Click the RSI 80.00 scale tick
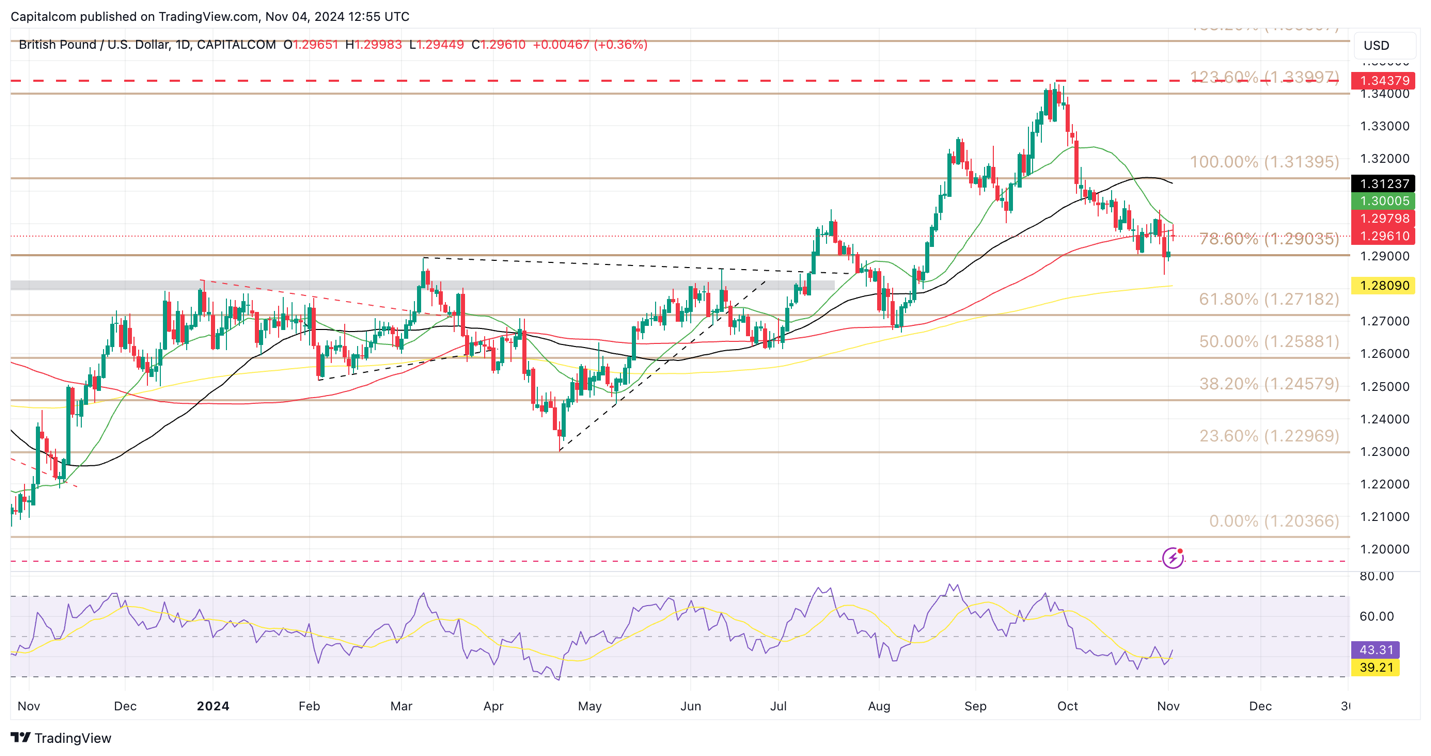Viewport: 1431px width, 756px height. click(x=1376, y=576)
